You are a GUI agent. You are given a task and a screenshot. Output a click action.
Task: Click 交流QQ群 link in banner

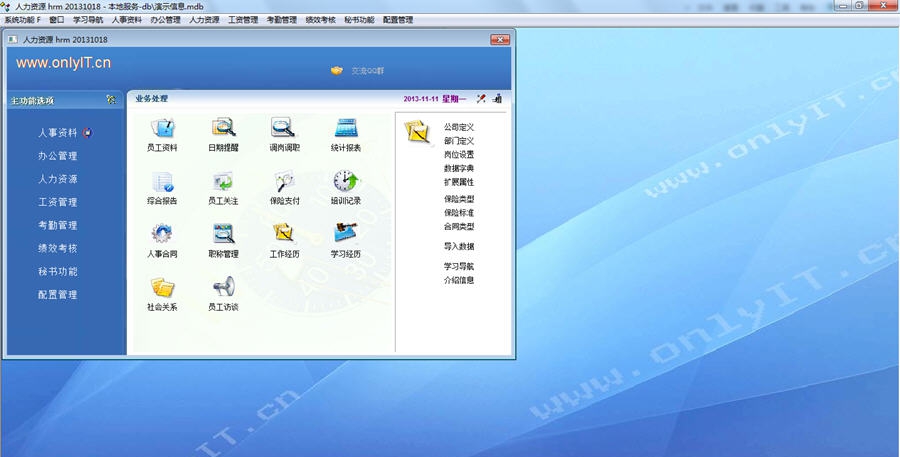(367, 71)
